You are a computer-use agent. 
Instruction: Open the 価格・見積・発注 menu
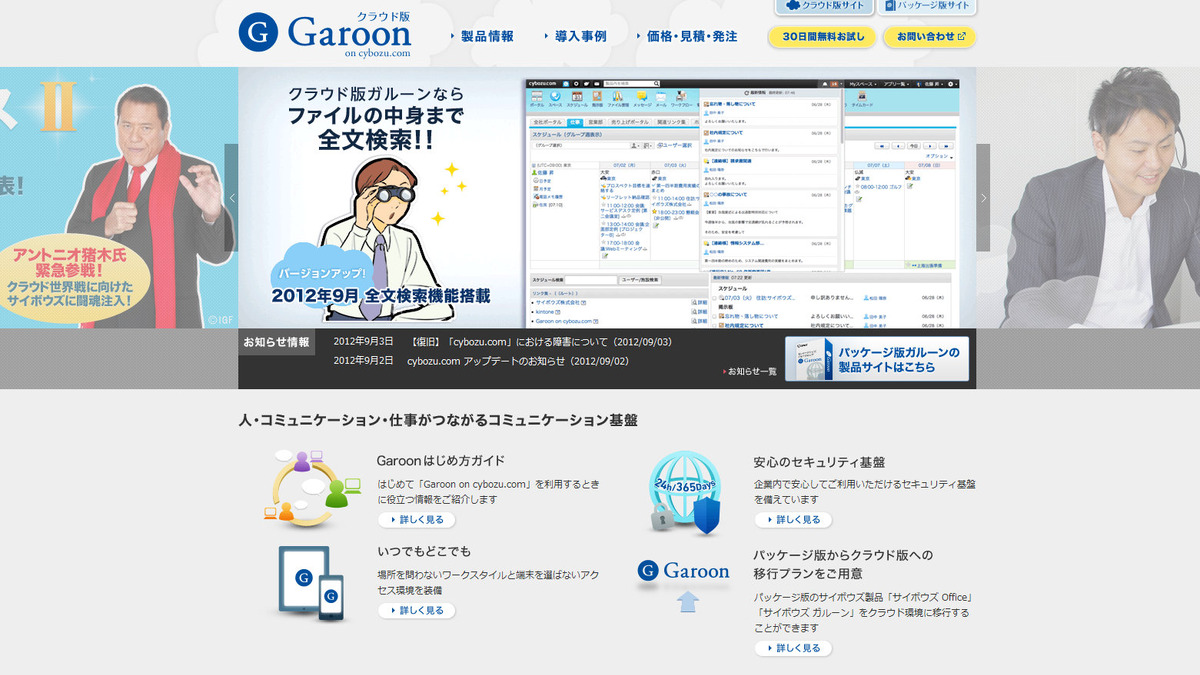687,36
